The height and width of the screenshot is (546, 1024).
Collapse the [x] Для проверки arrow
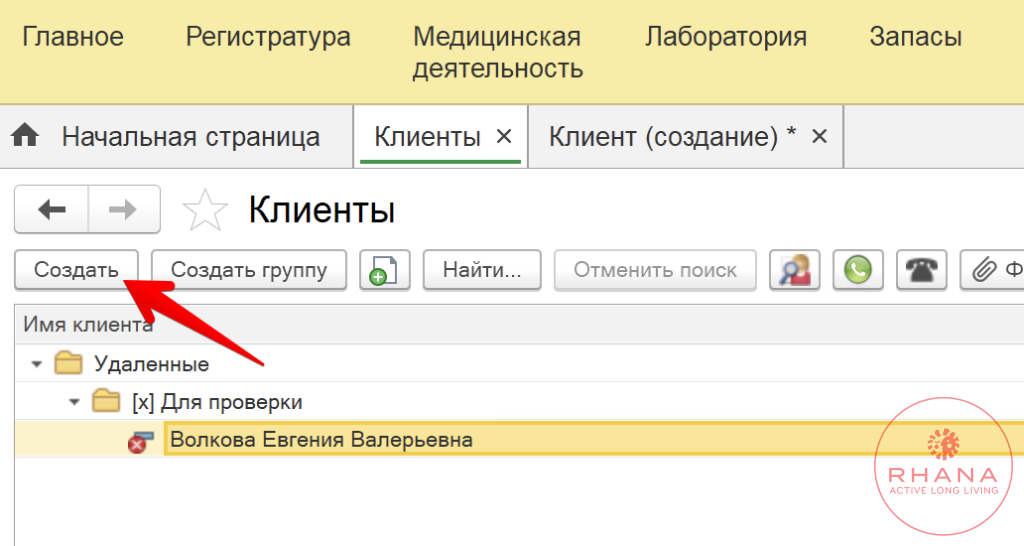coord(74,402)
